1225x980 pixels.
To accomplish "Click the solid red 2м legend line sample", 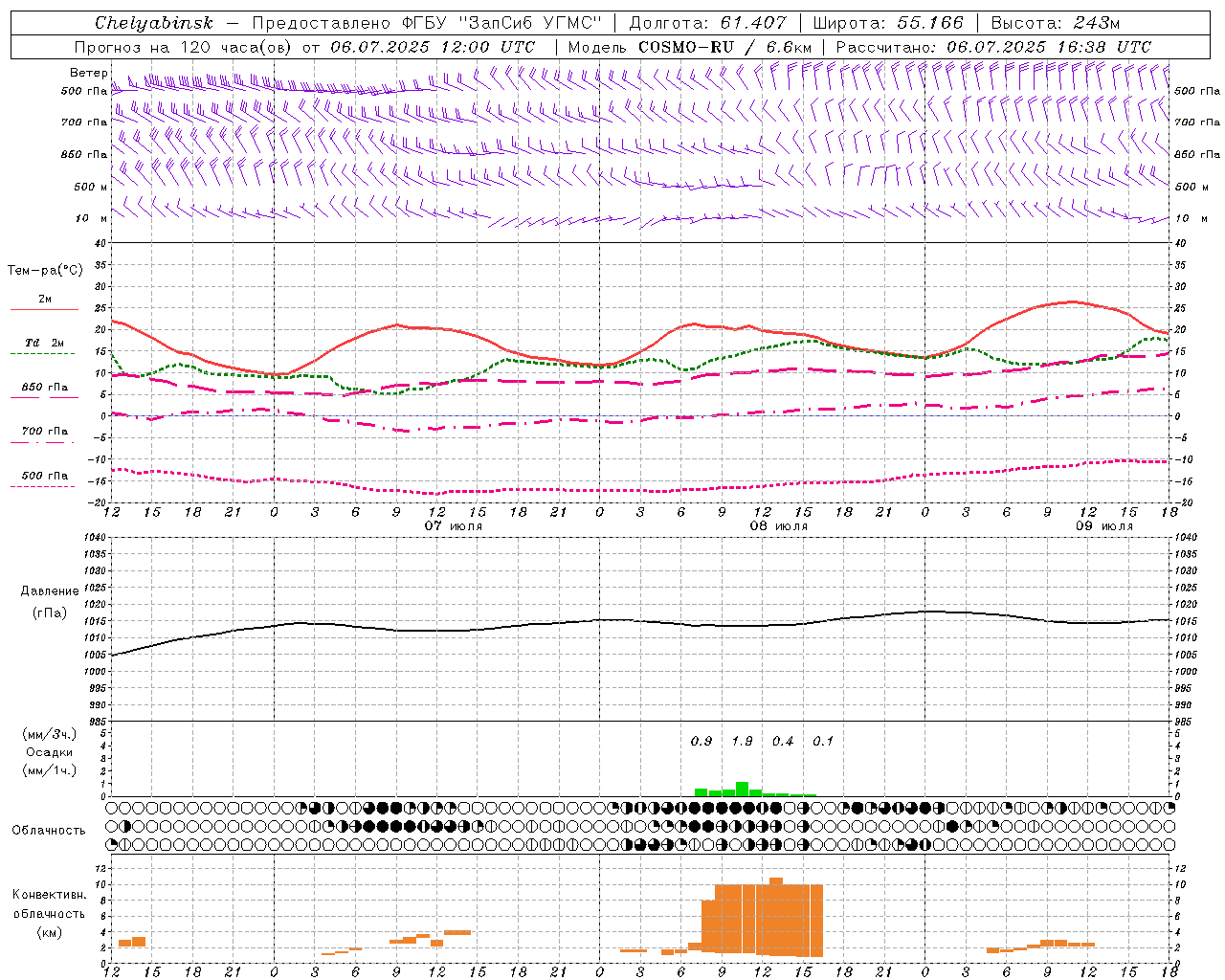I will click(x=44, y=309).
